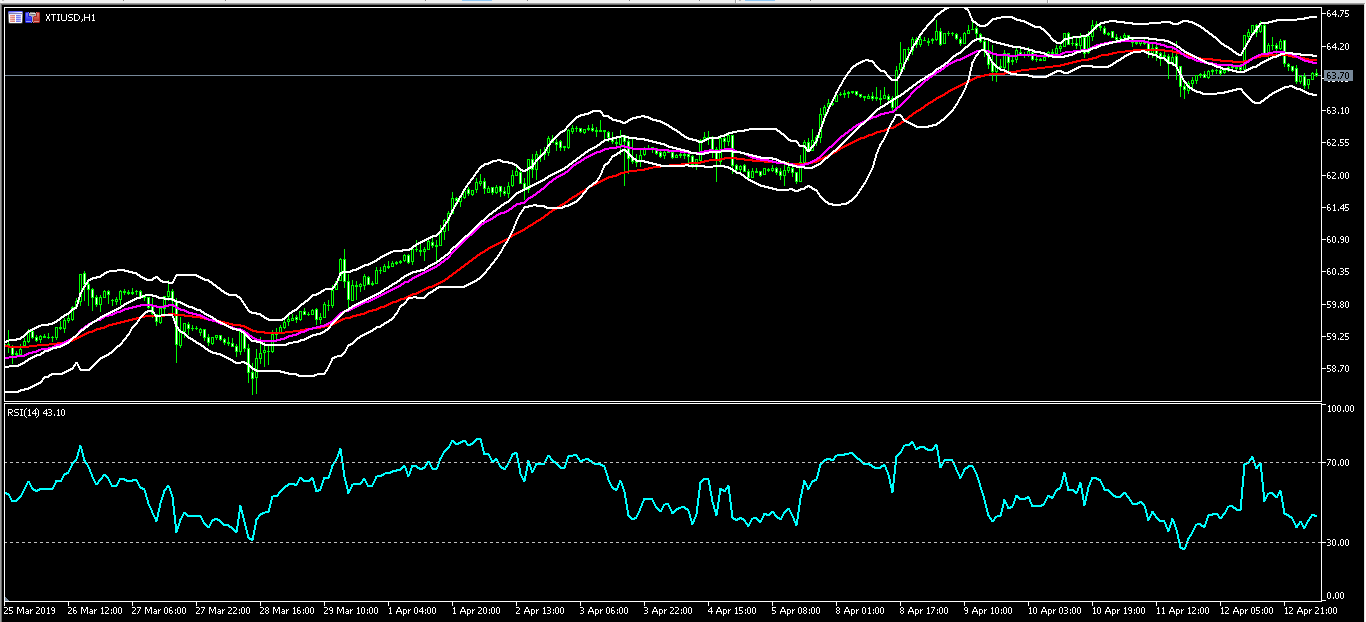The width and height of the screenshot is (1366, 622).
Task: Click the 9 Apr 10:00 time label
Action: (988, 609)
